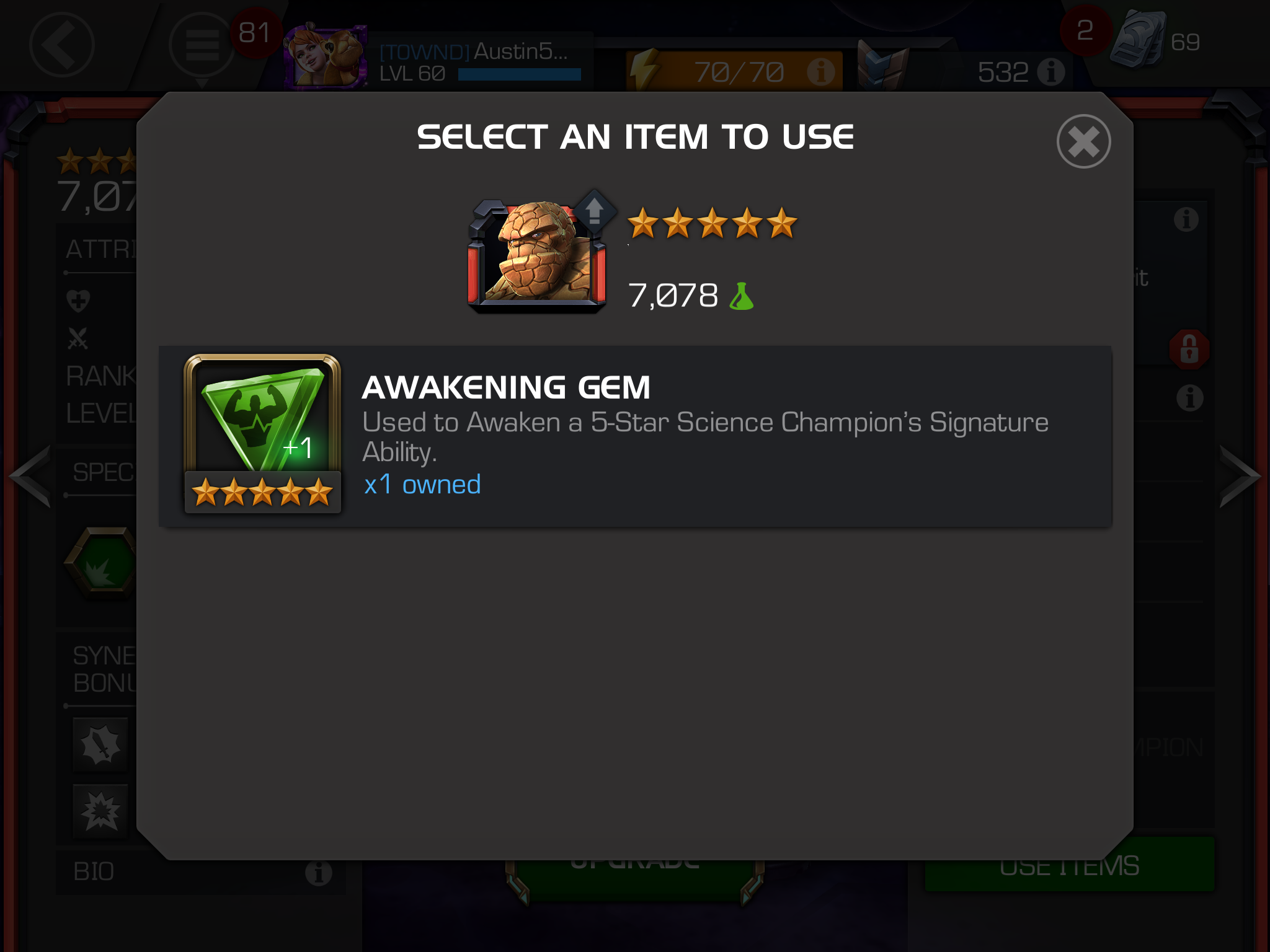Close the Select An Item dialog

point(1083,141)
